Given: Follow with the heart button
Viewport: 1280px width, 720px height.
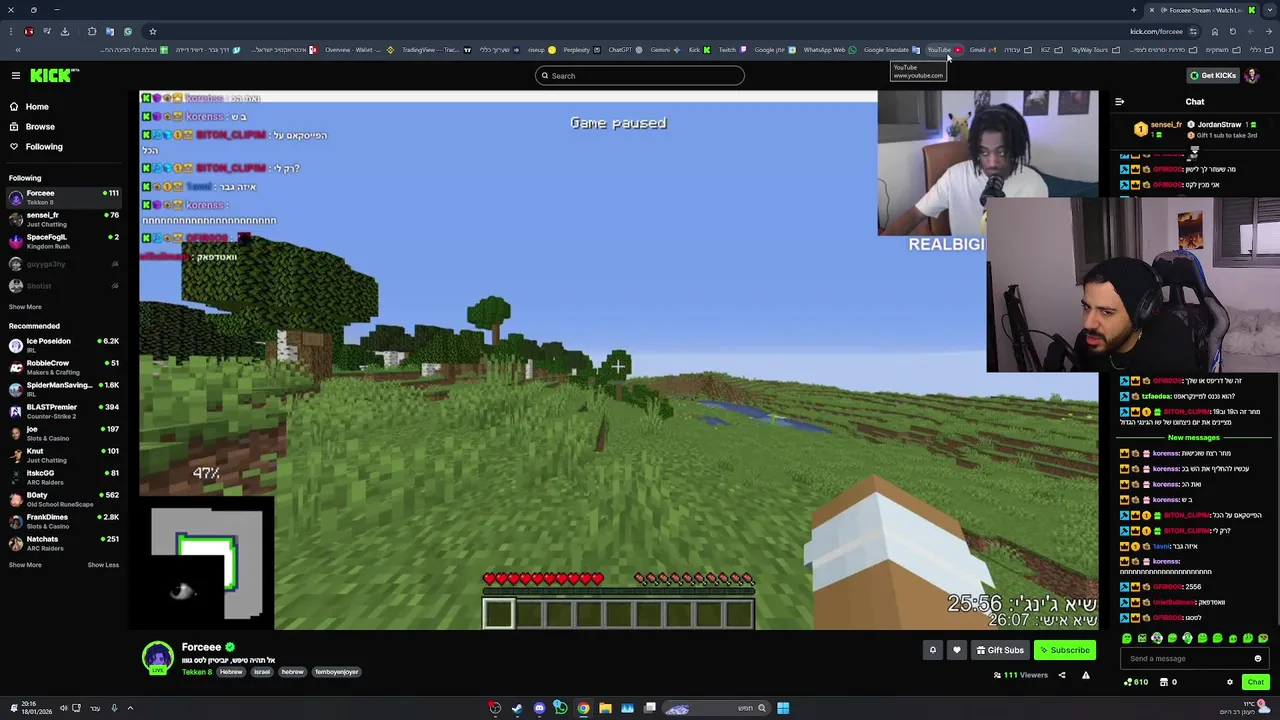Looking at the screenshot, I should [x=956, y=650].
